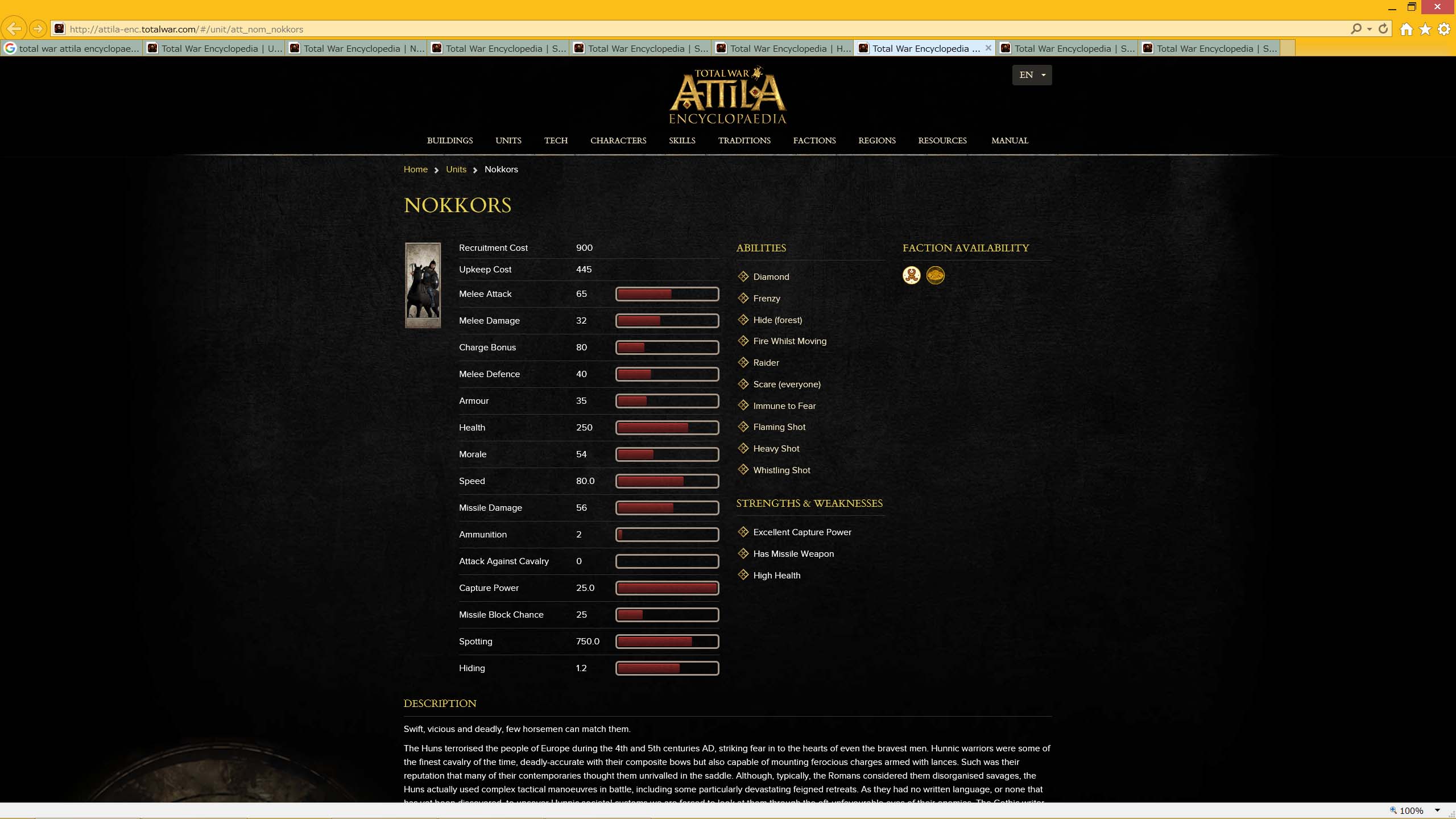Switch to the 'Total War Encyclopedia | H...' tab
Screen dimensions: 1456x819
click(783, 48)
